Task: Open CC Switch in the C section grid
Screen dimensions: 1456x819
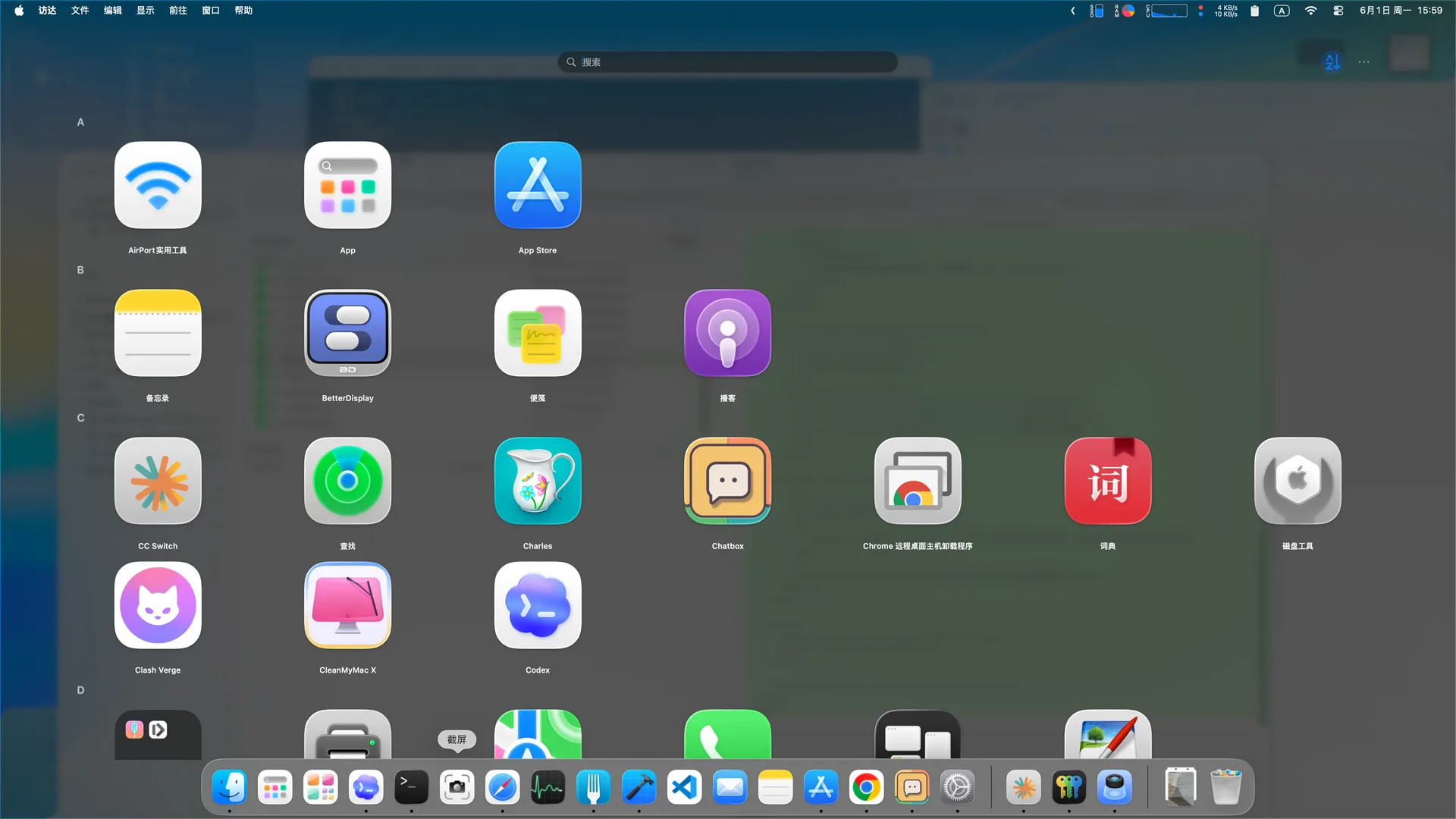Action: [x=158, y=481]
